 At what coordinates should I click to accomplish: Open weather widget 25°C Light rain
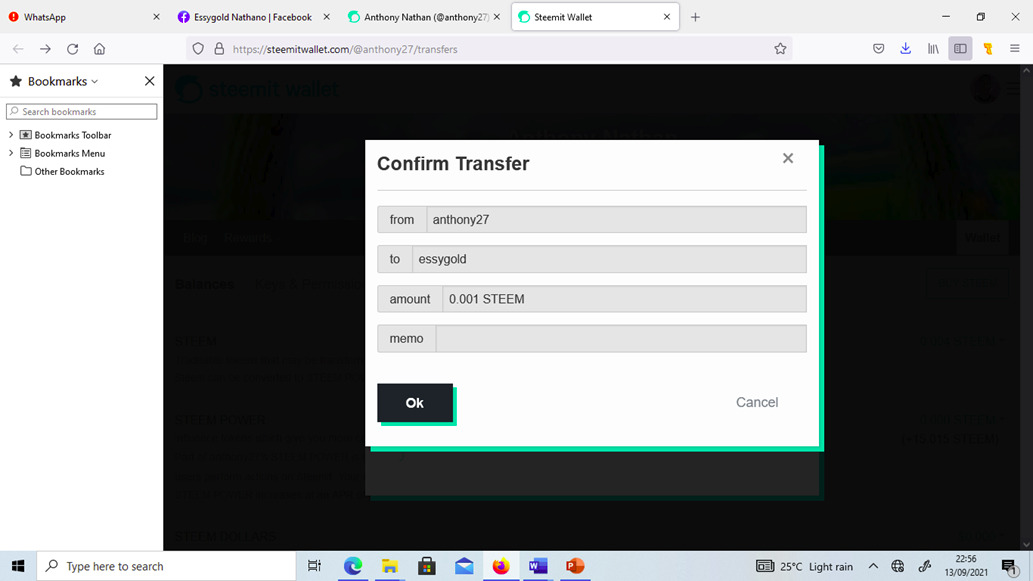coord(804,567)
